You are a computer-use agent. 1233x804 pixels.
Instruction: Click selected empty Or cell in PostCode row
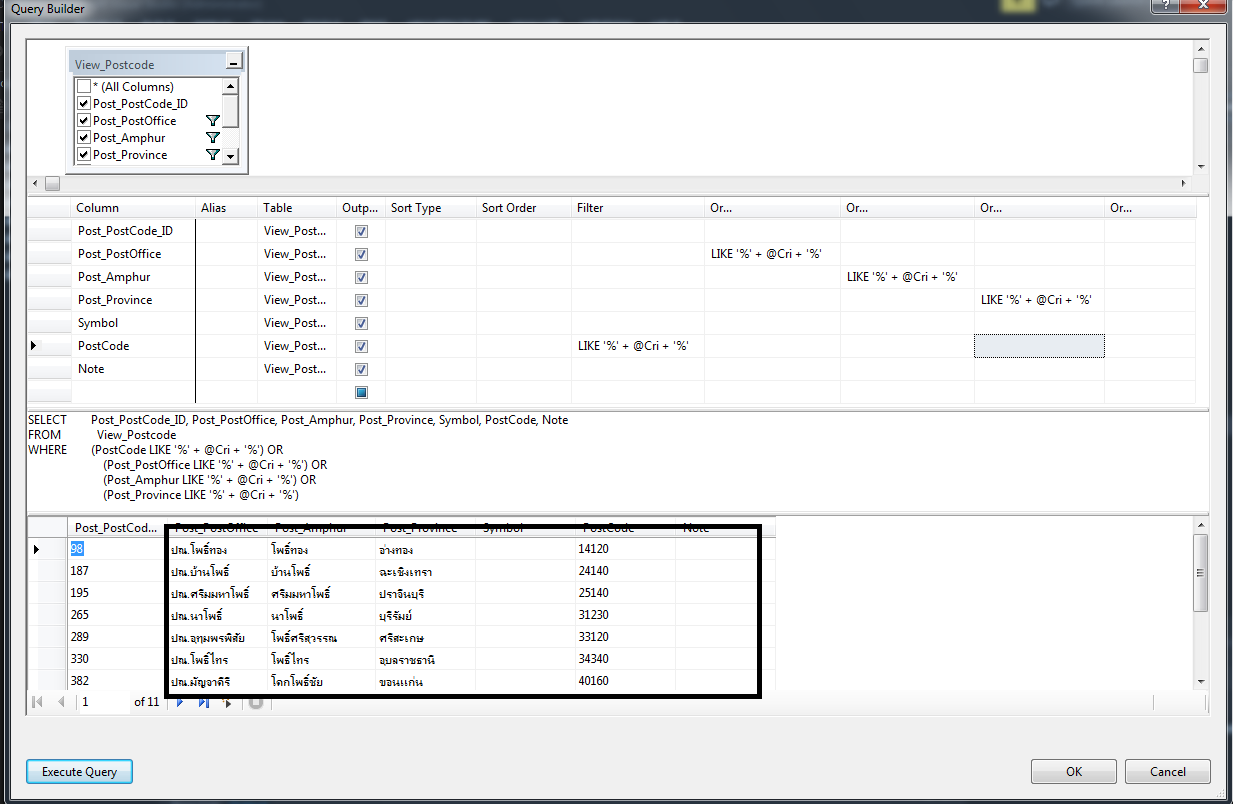click(x=1039, y=346)
